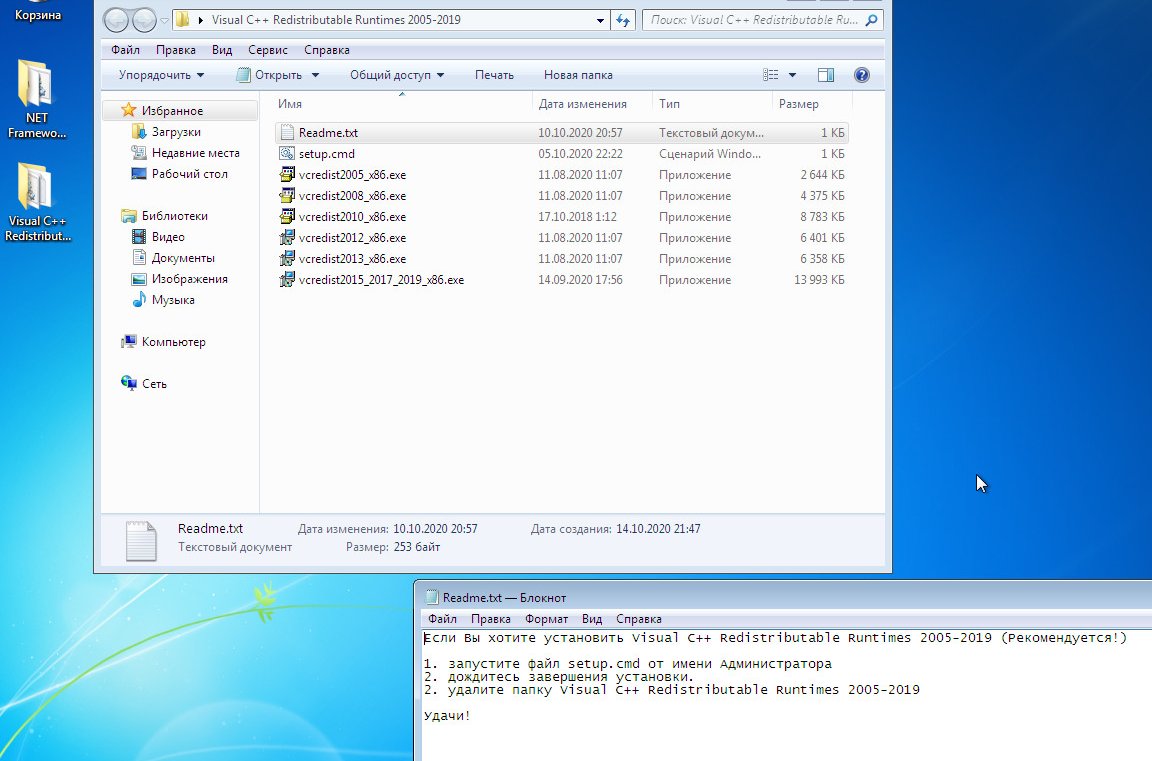This screenshot has width=1152, height=761.
Task: Click the vcredist2008_x86.exe icon
Action: point(287,195)
